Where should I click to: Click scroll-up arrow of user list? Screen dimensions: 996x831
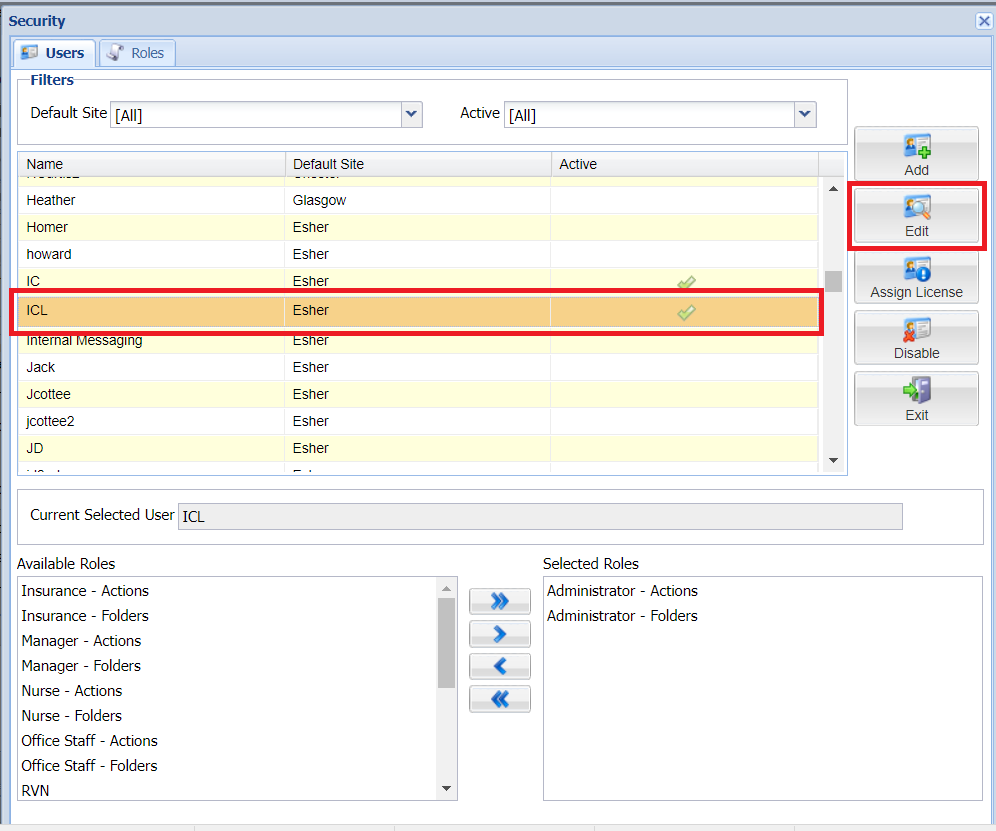click(x=833, y=189)
